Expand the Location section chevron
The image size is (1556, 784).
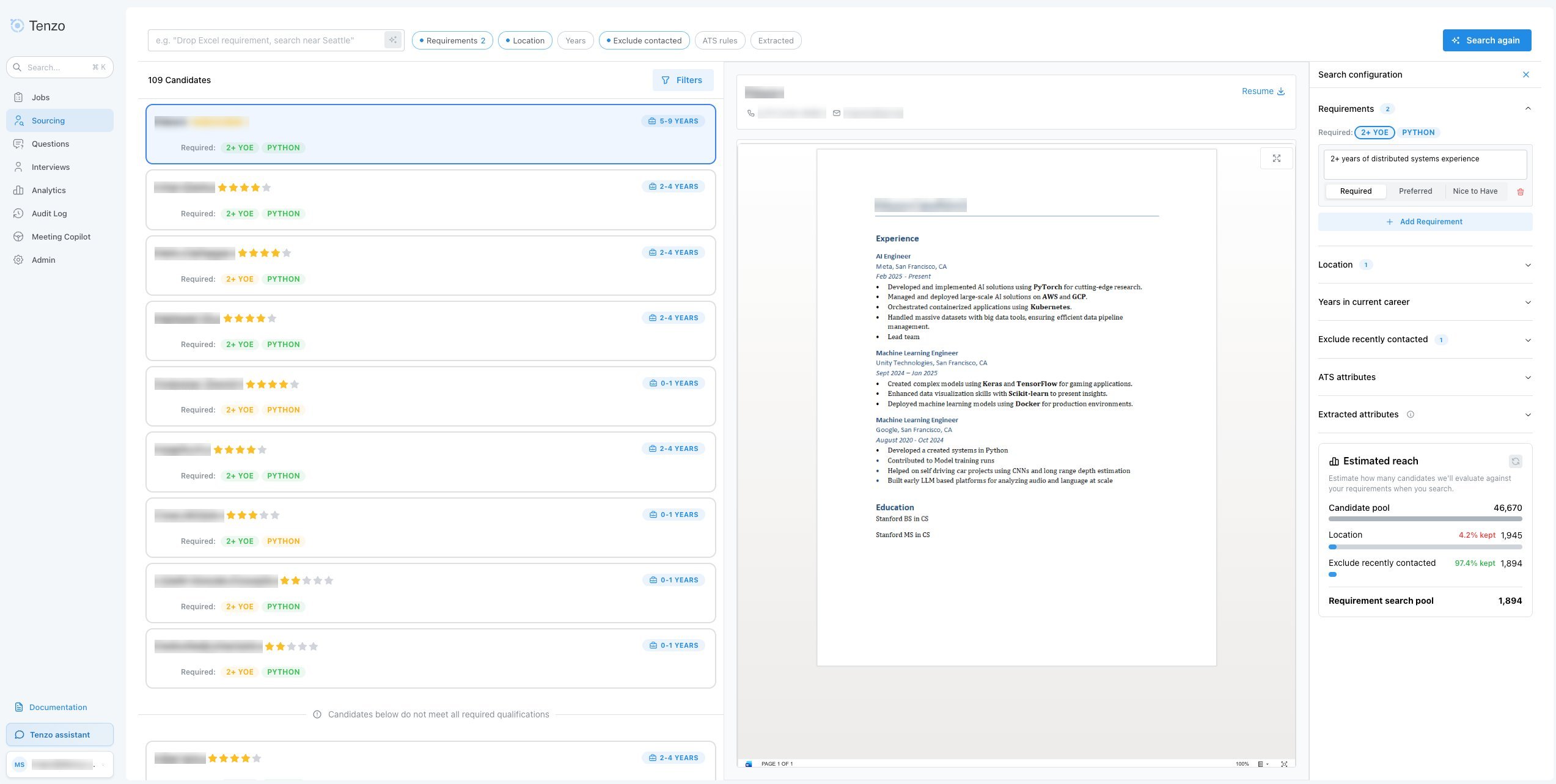click(1528, 265)
